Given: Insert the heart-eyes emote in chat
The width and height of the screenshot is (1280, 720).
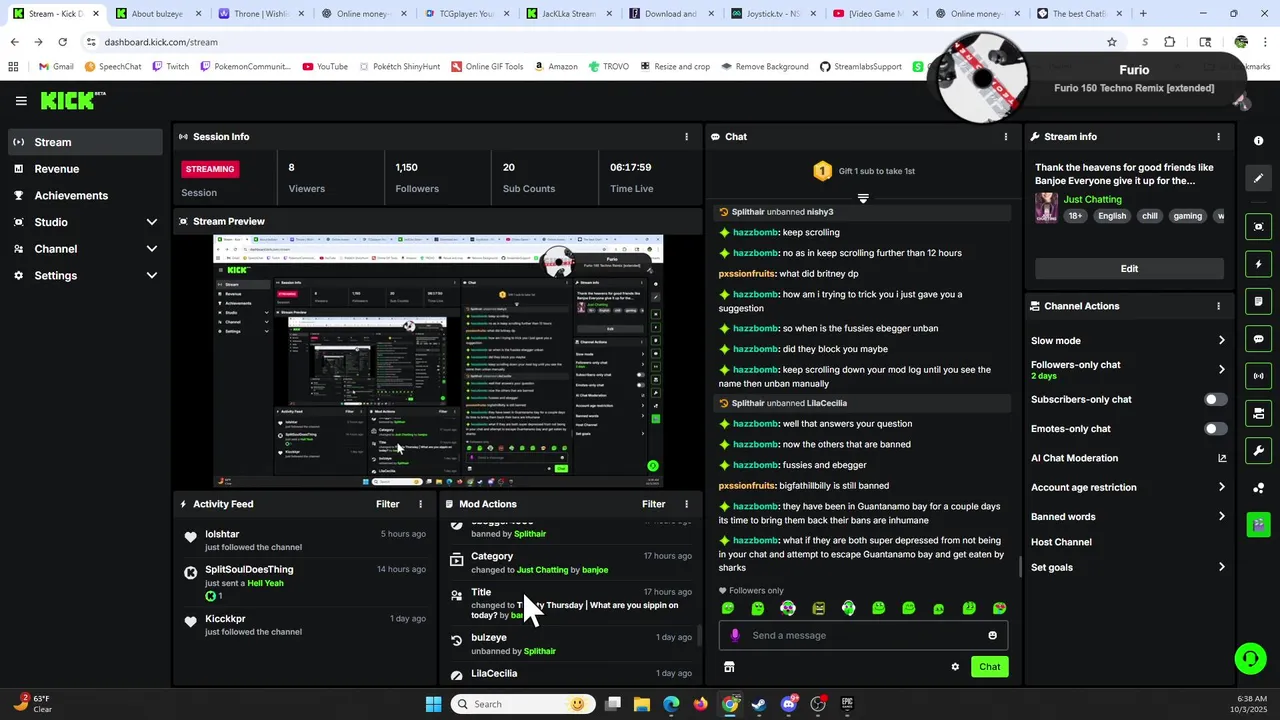Looking at the screenshot, I should click(x=999, y=608).
